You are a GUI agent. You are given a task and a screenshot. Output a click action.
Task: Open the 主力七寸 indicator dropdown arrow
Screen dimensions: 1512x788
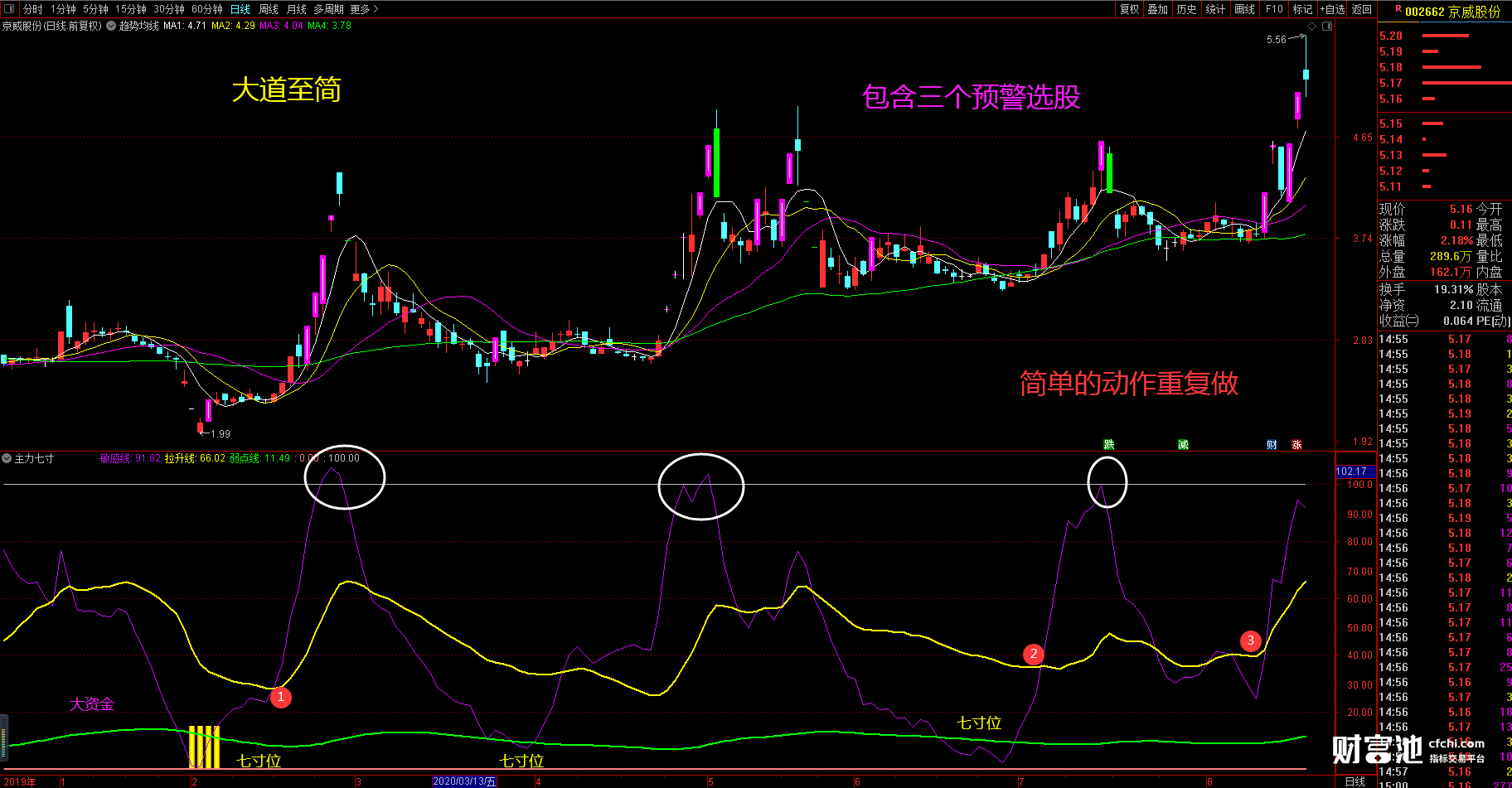(7, 458)
